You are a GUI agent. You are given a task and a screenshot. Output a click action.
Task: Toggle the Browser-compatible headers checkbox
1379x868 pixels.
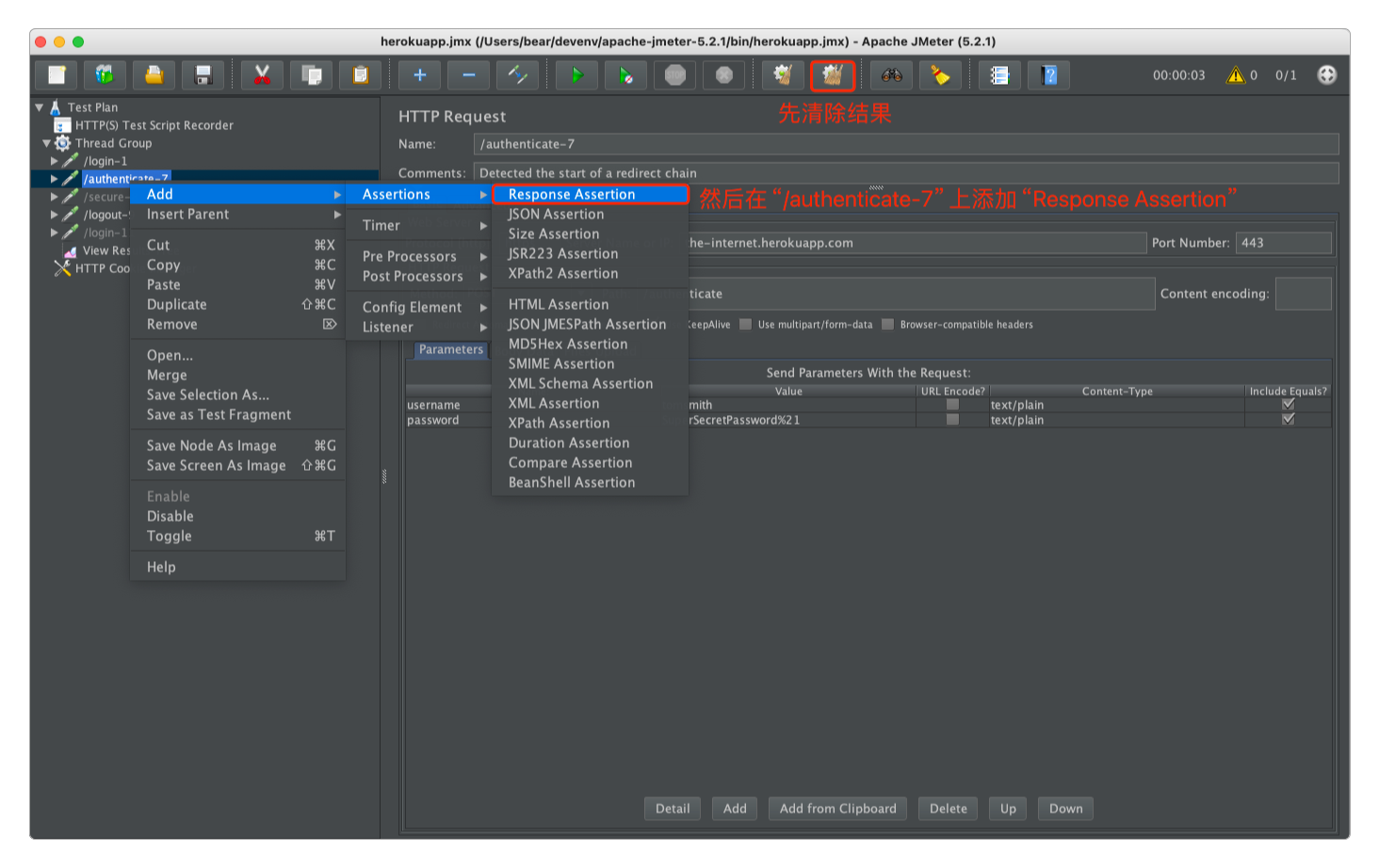pos(887,324)
